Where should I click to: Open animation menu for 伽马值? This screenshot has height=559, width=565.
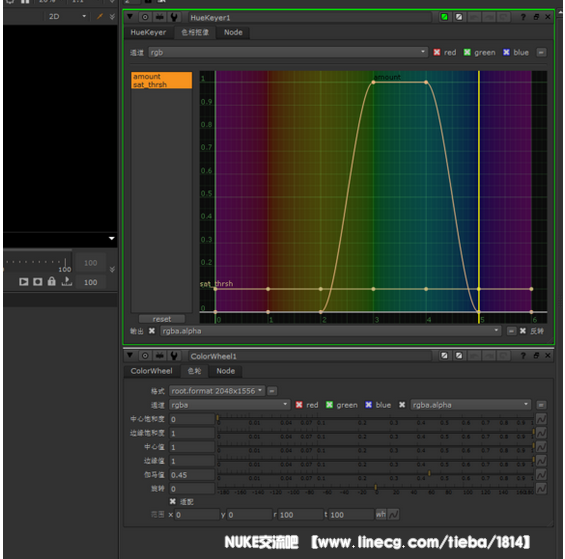click(x=541, y=475)
